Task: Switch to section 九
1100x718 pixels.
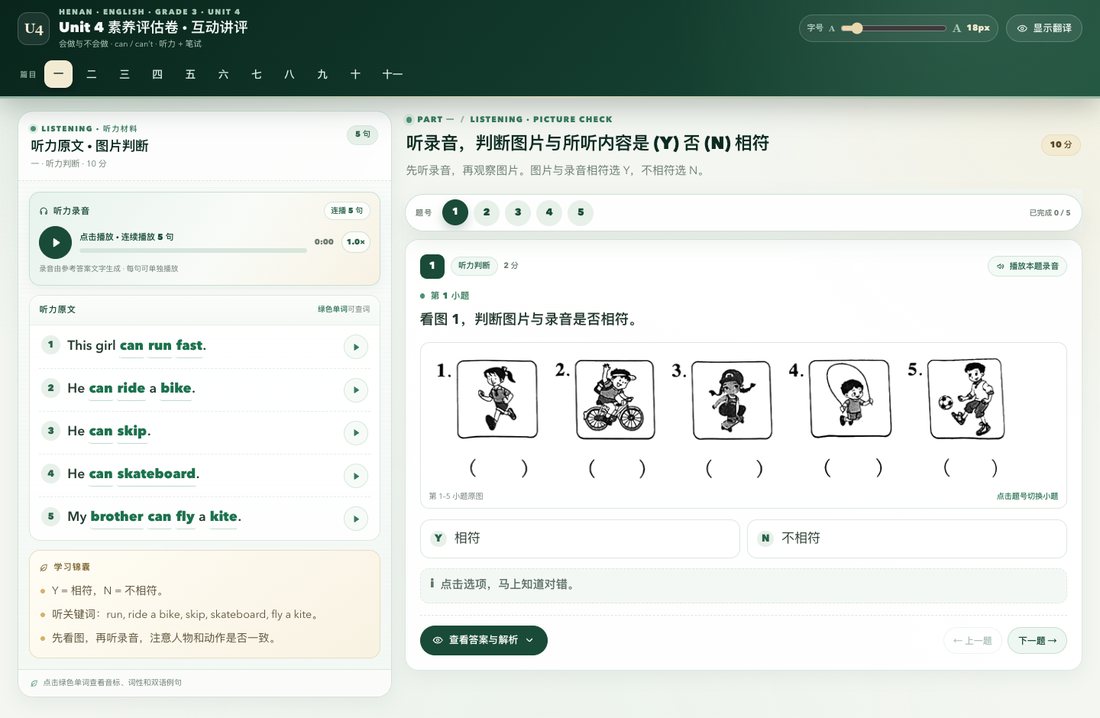Action: 322,74
